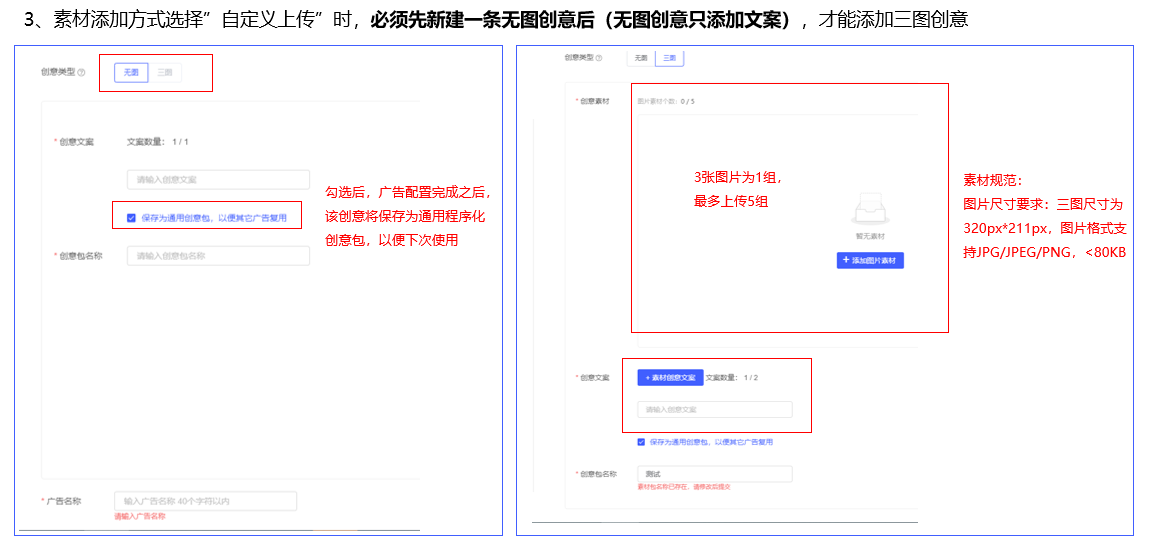This screenshot has width=1156, height=556.
Task: Focus the 请输入创意文案 field under 素材创意文案 button
Action: pyautogui.click(x=714, y=409)
